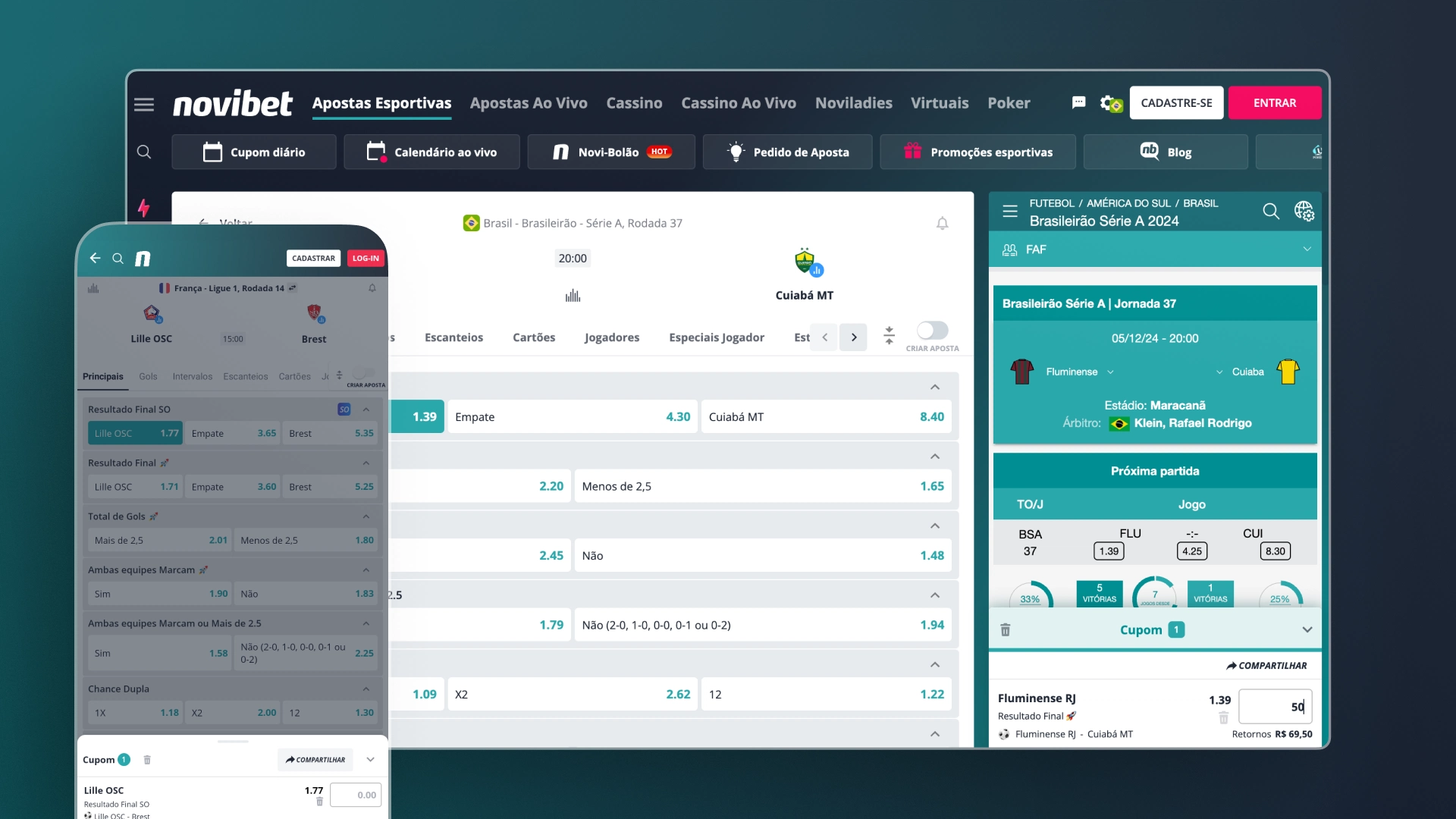Click trash icon next to mobile Cupom

[147, 760]
